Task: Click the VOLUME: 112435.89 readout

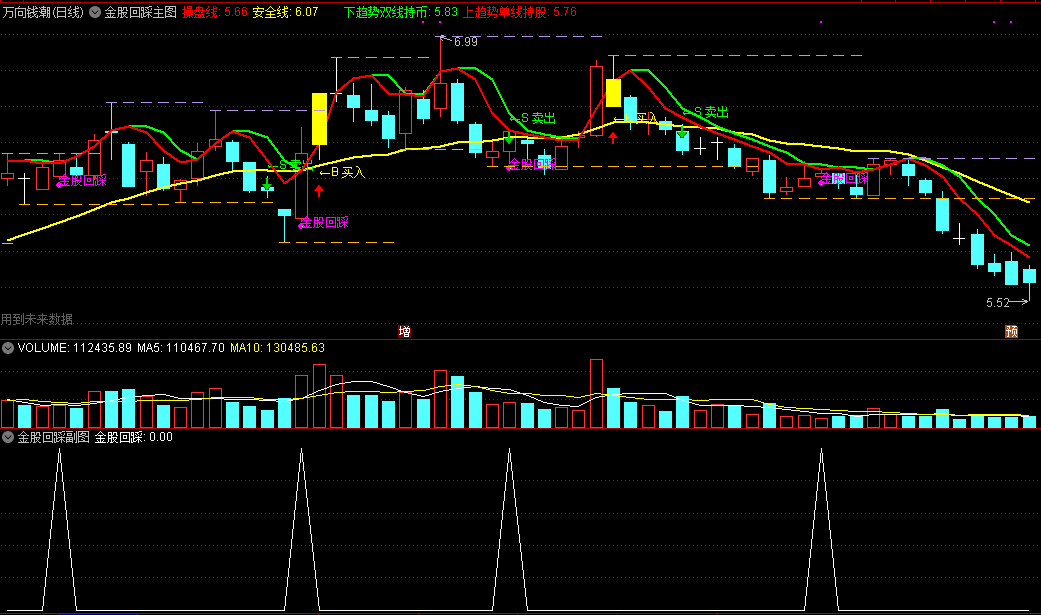Action: coord(75,348)
